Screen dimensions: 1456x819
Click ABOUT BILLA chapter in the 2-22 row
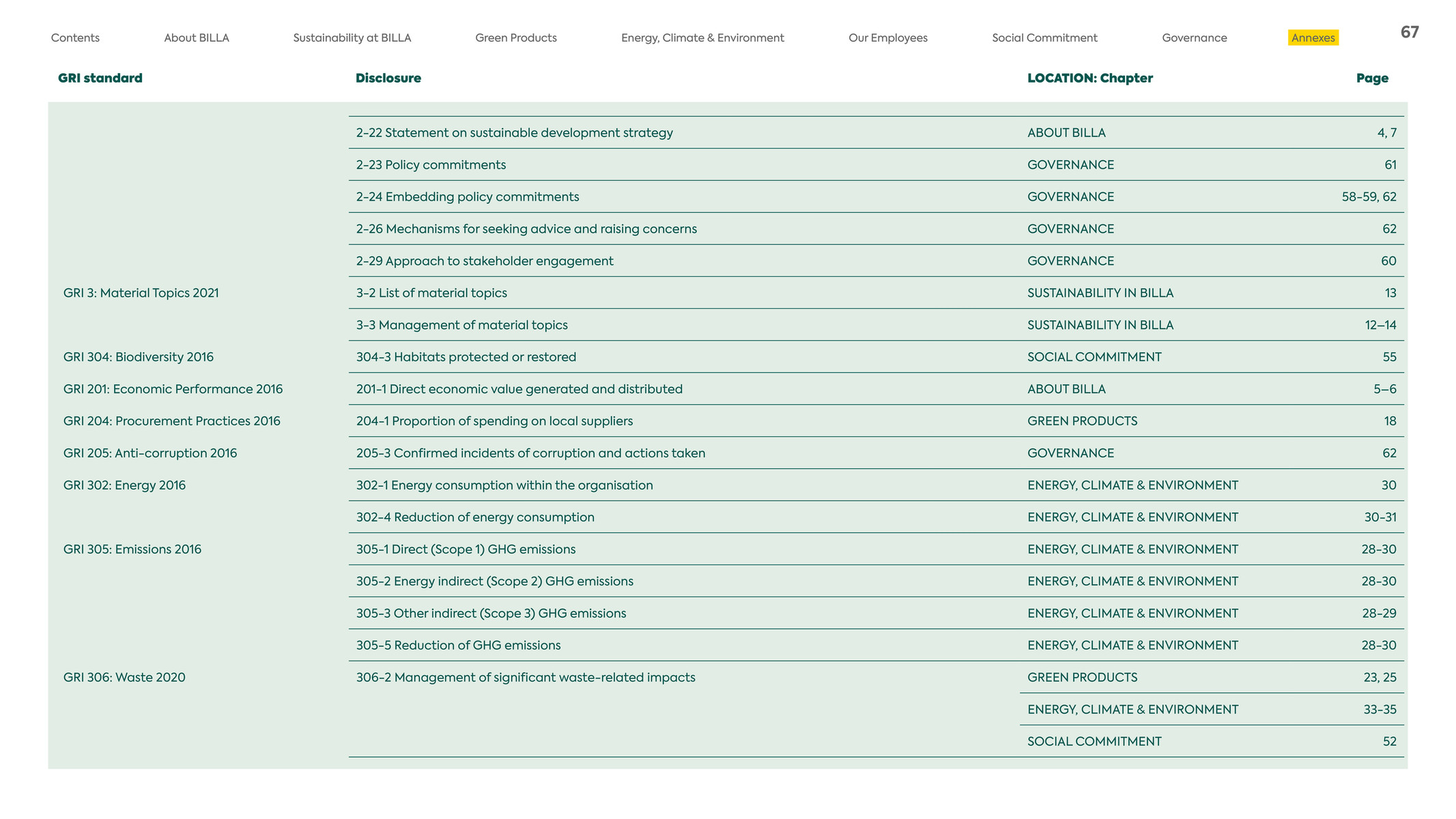tap(1066, 132)
